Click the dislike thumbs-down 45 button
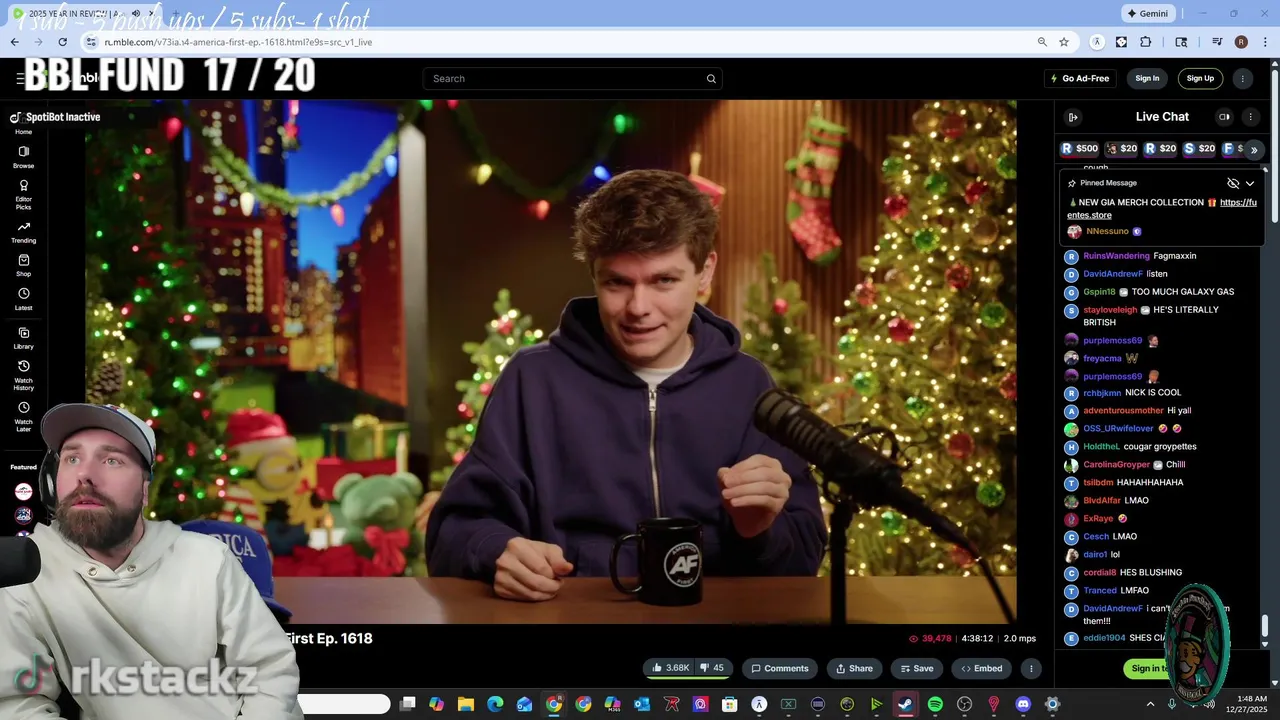Screen dimensions: 1280x720 tap(712, 668)
